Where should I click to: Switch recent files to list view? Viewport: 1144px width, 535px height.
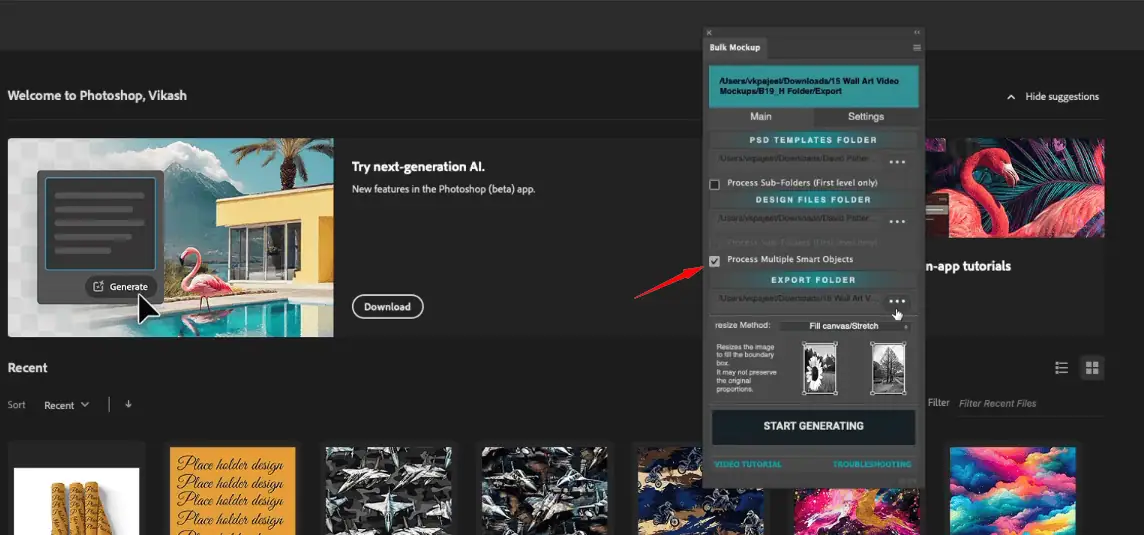point(1062,368)
